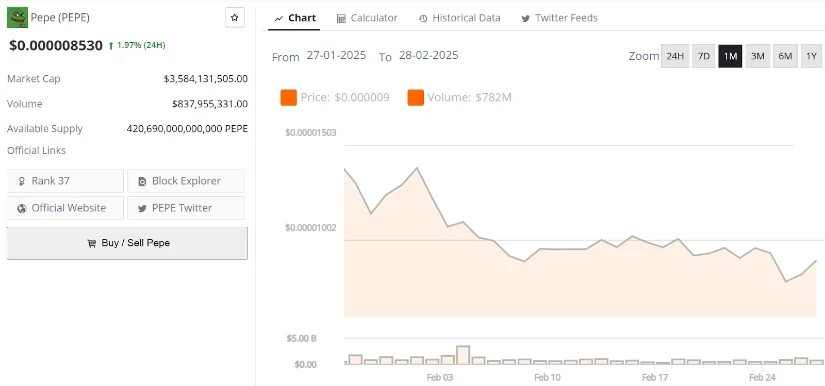Click the Feb 03 axis date label

pos(439,377)
